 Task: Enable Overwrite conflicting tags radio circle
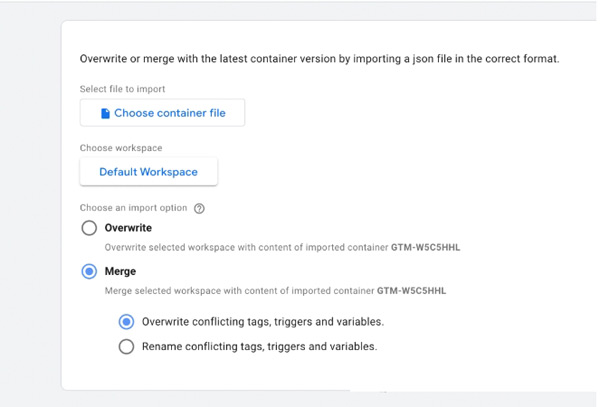126,322
